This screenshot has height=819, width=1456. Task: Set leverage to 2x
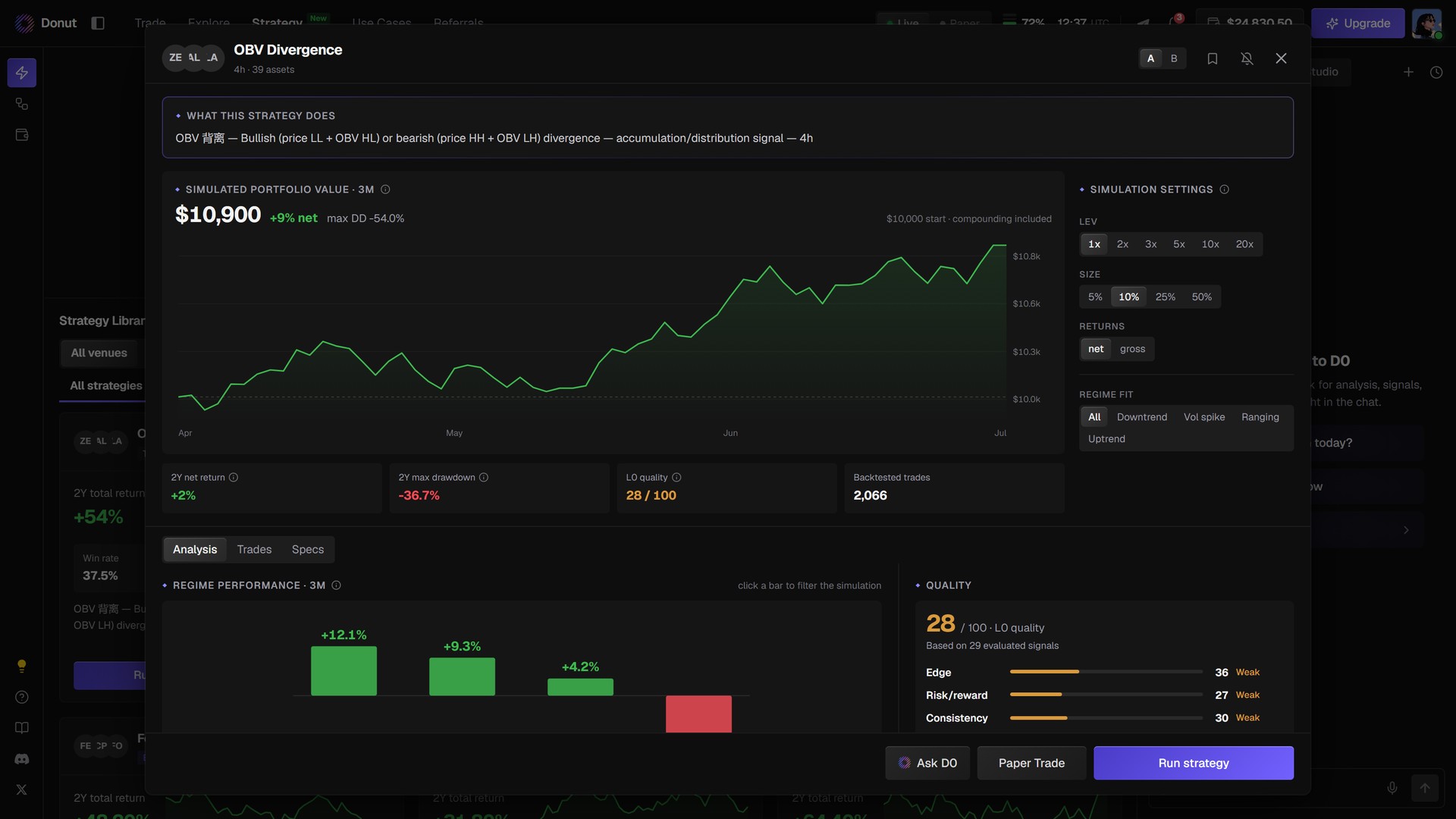coord(1122,244)
